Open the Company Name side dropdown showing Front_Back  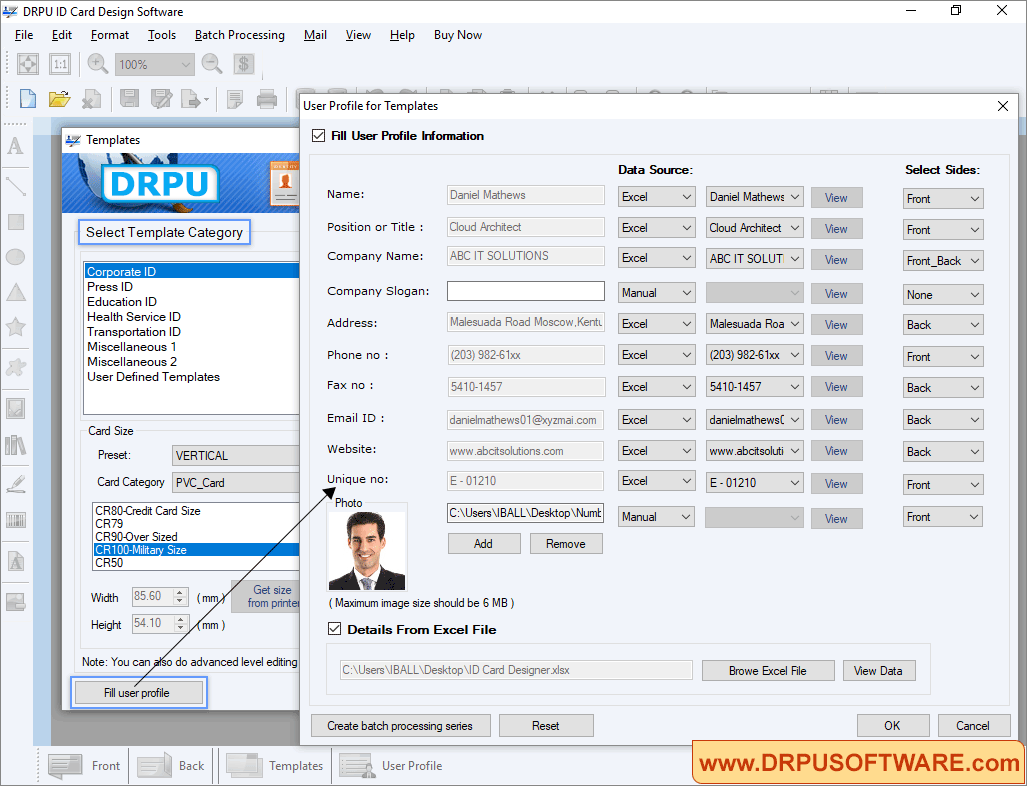click(943, 261)
